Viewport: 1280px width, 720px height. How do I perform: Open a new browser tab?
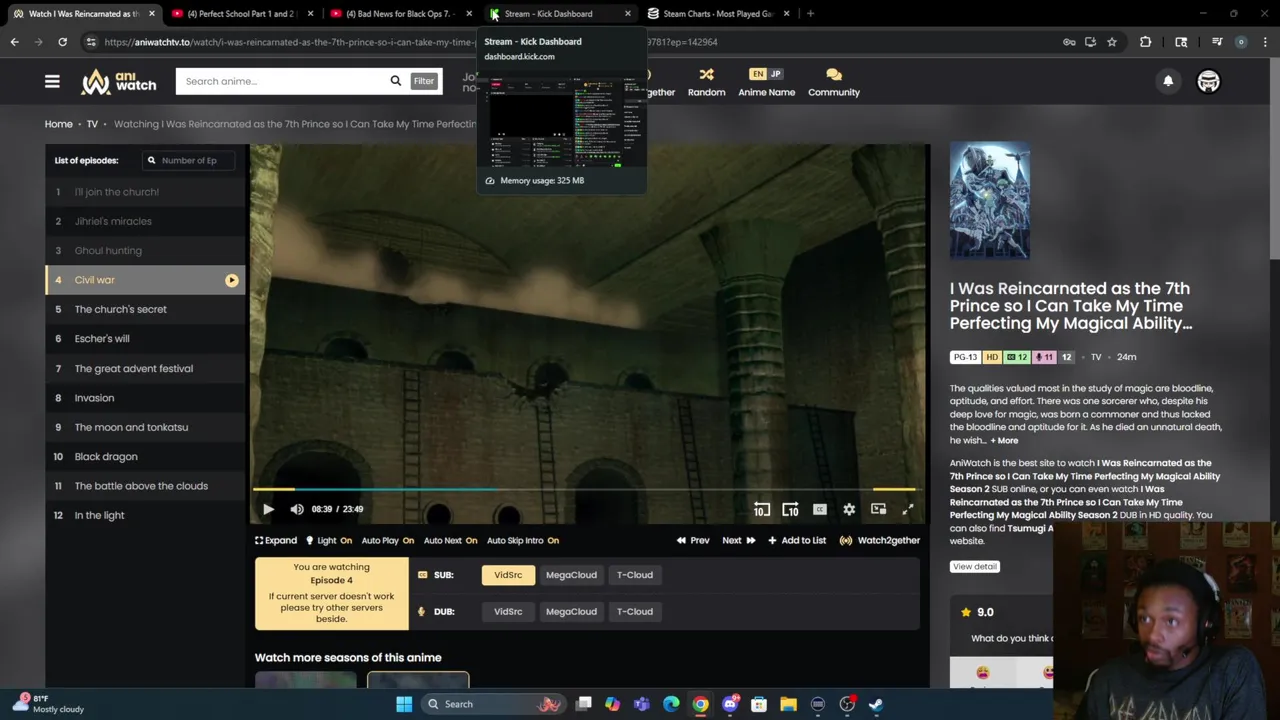click(810, 14)
